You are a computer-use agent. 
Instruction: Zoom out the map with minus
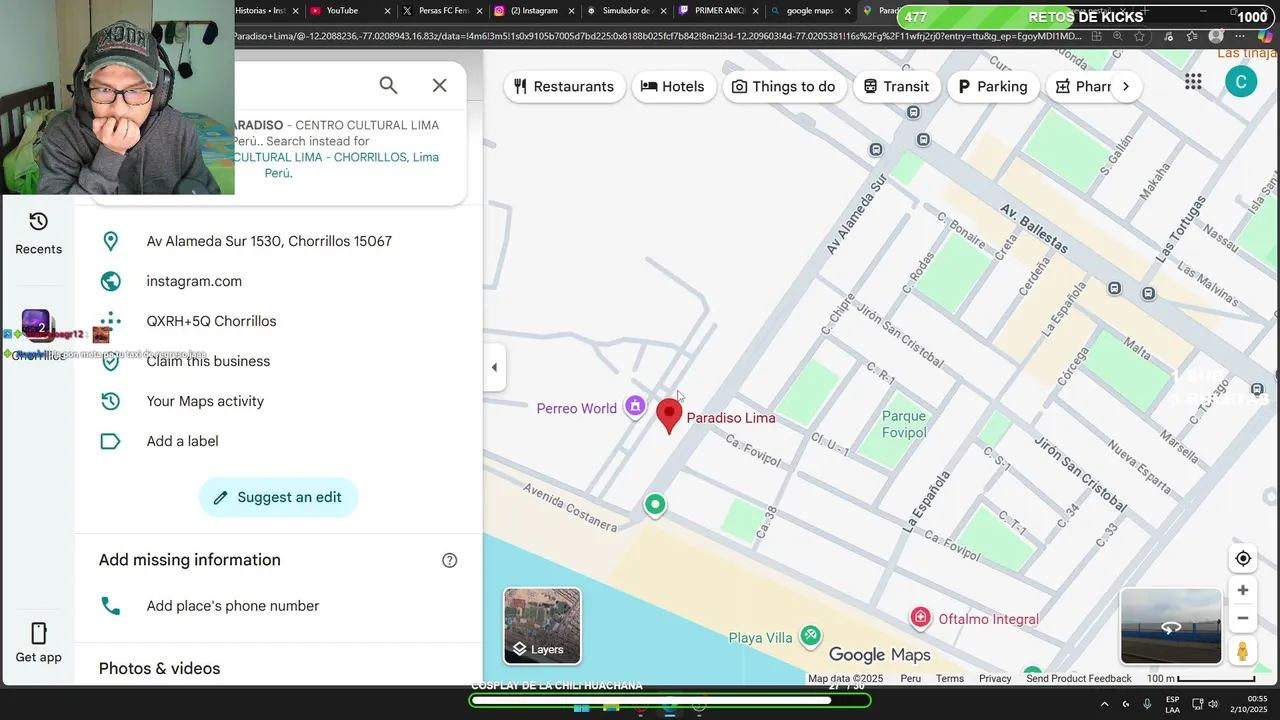[1243, 618]
